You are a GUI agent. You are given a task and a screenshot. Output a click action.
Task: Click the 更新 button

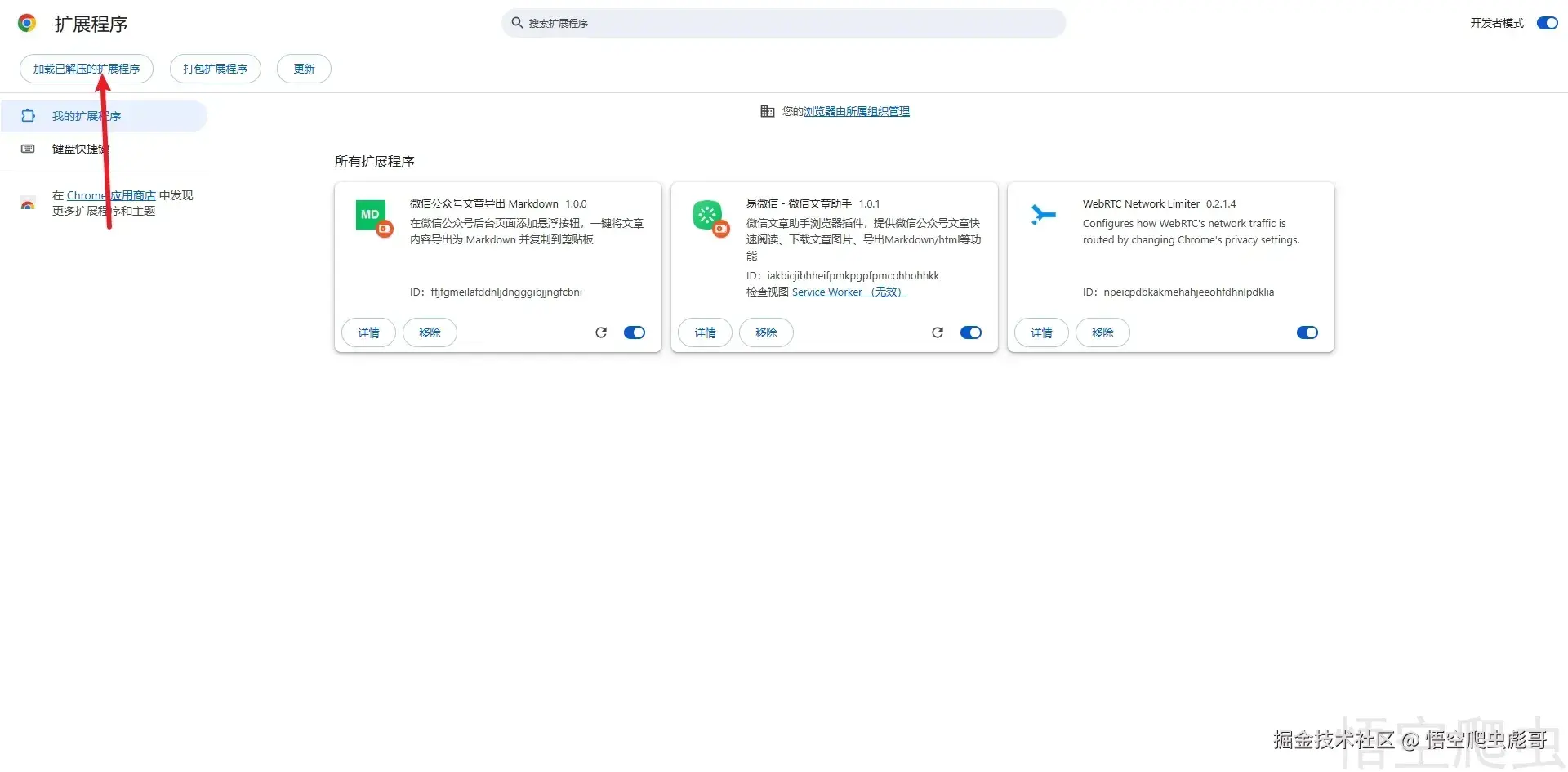coord(304,69)
